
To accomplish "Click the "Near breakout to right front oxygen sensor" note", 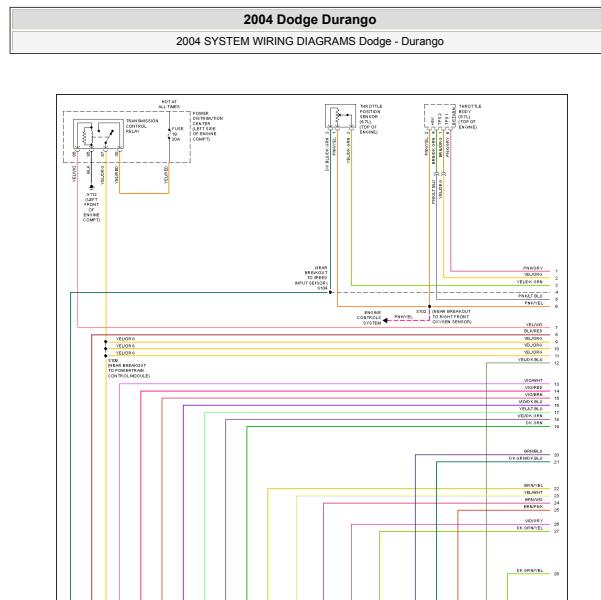I will [452, 317].
